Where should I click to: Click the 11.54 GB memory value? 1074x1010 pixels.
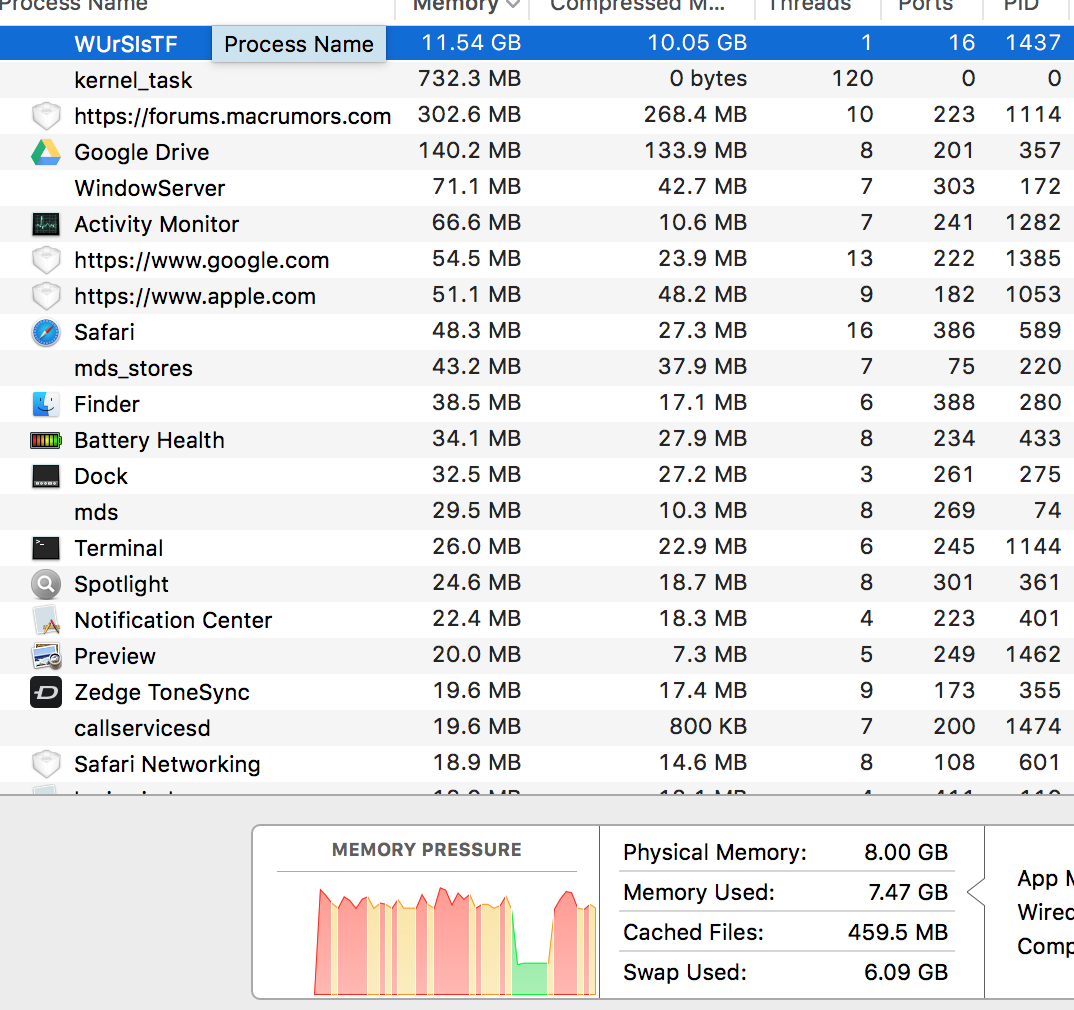[471, 42]
